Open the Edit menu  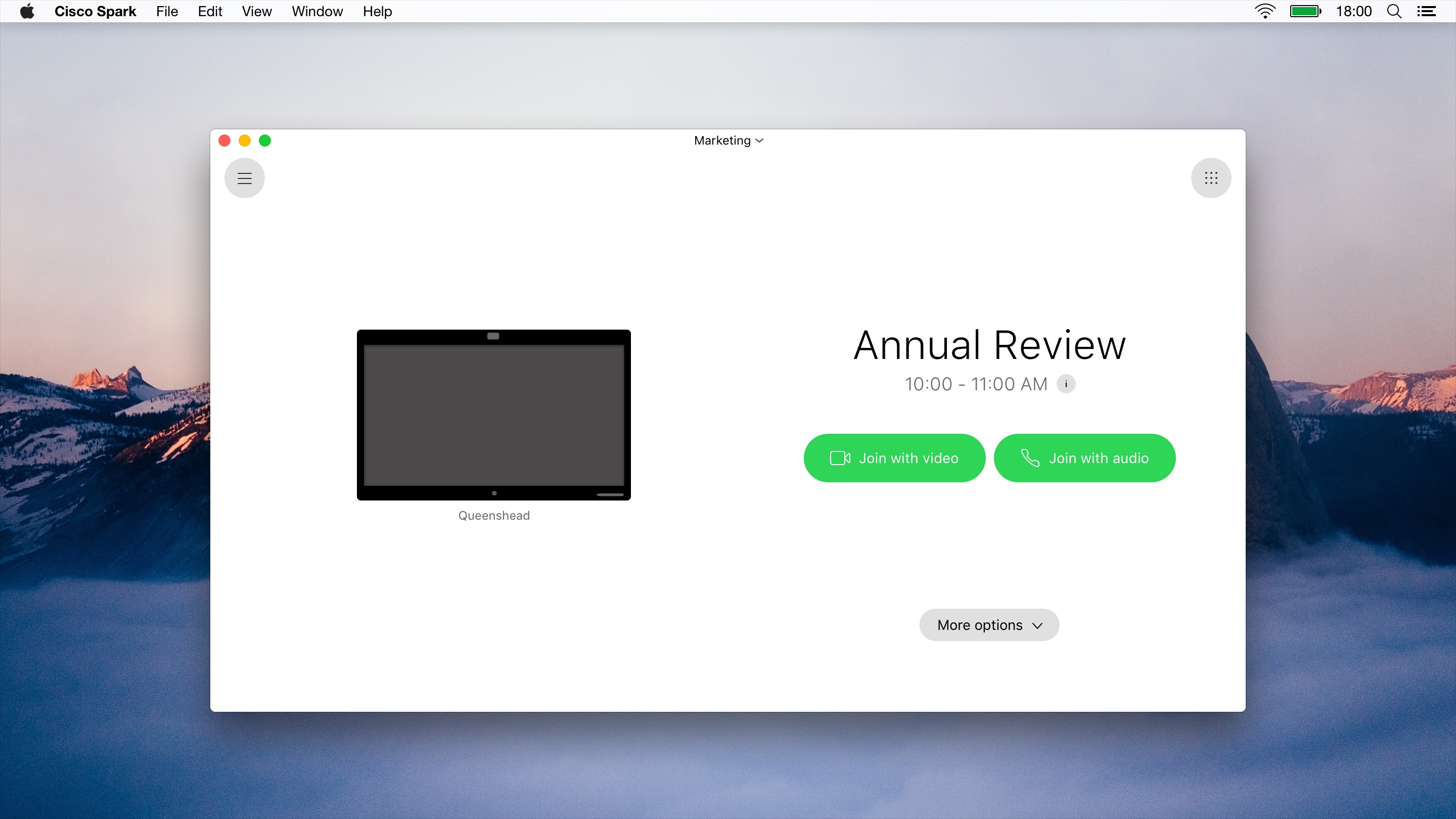pos(210,11)
